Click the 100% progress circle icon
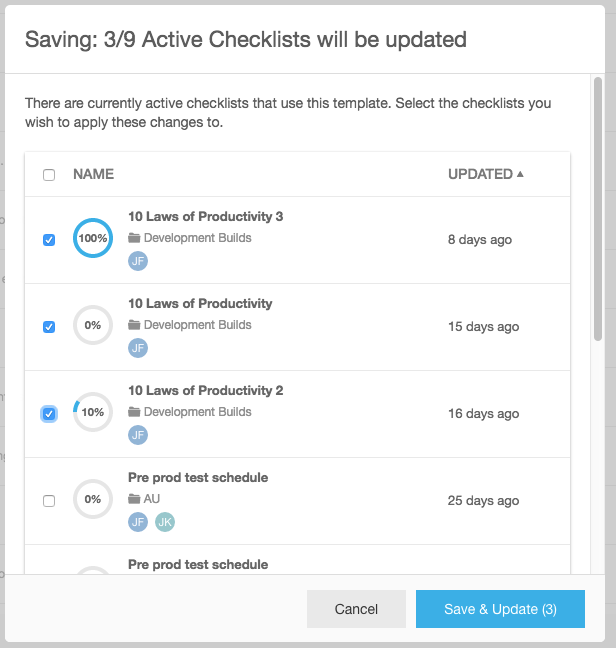616x648 pixels. (93, 239)
